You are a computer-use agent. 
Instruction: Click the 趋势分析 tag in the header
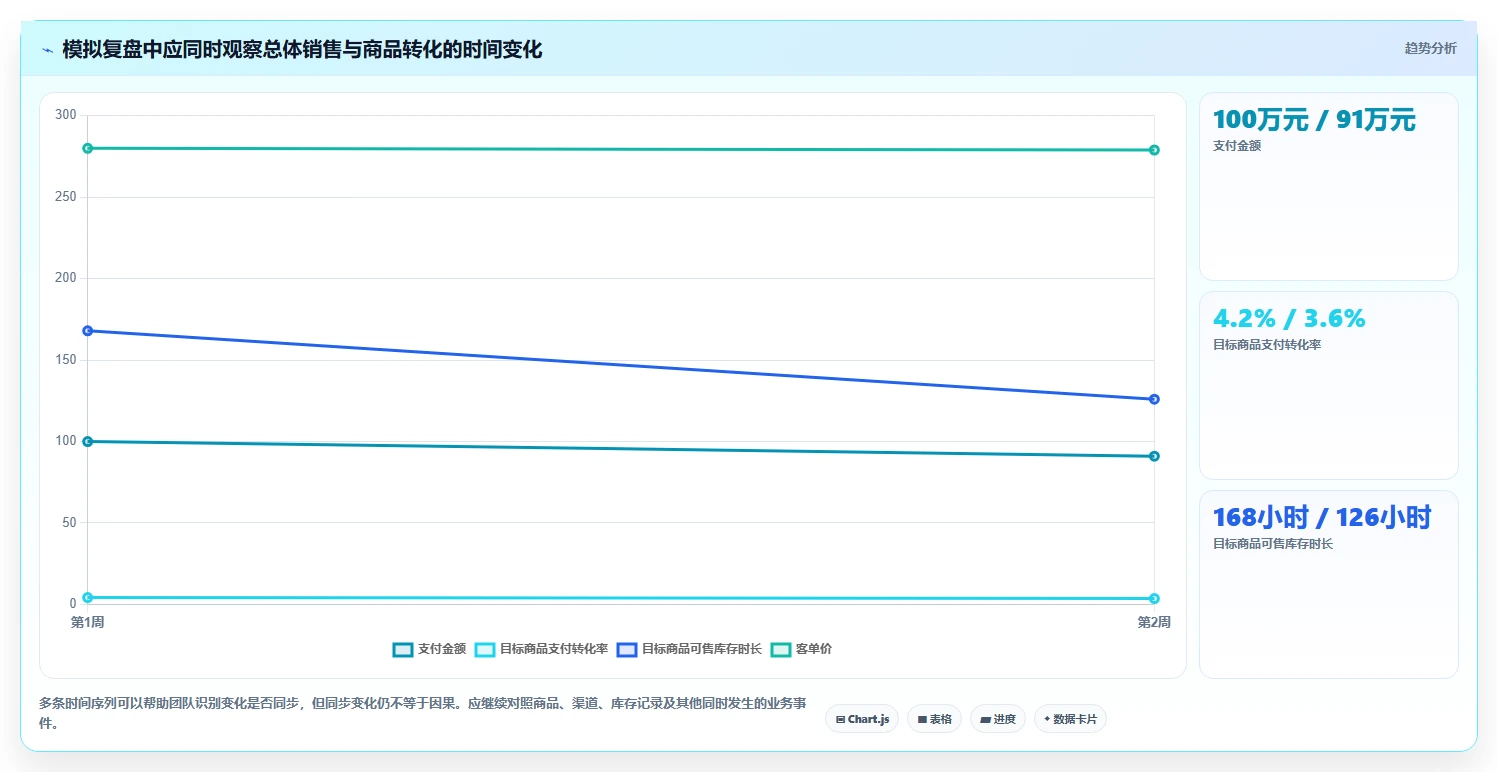pyautogui.click(x=1430, y=48)
